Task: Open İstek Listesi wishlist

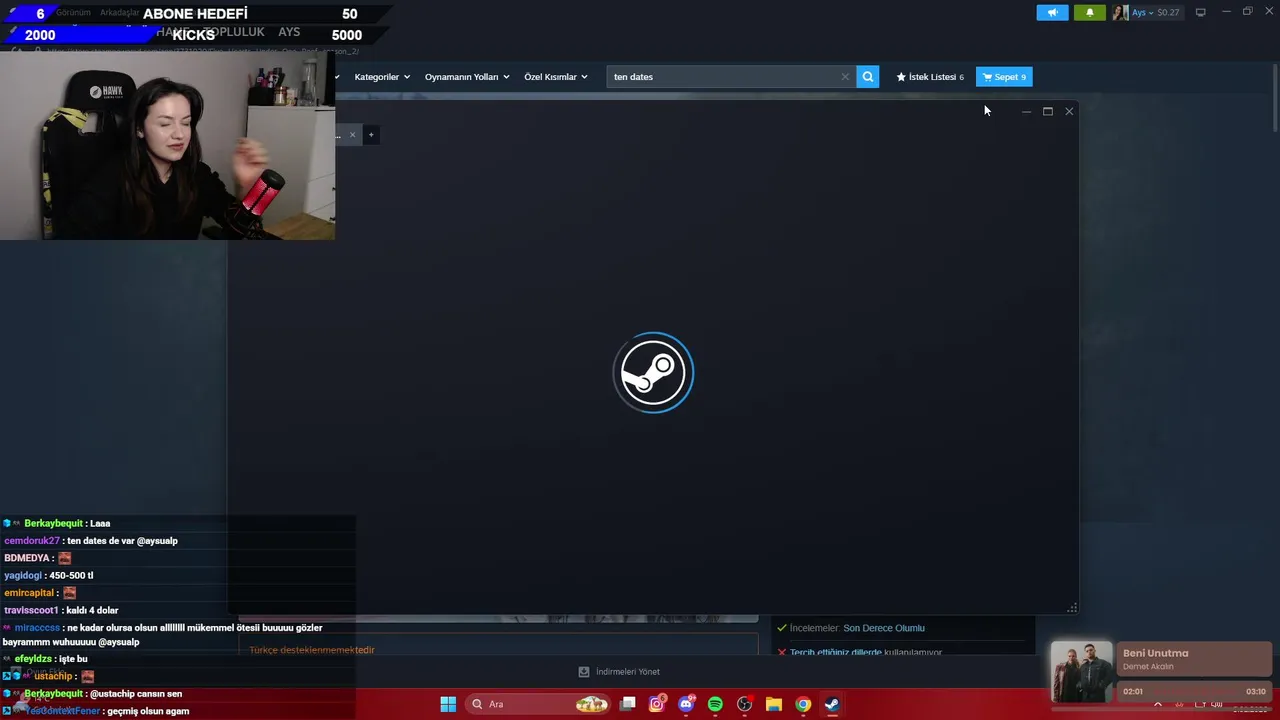Action: 930,77
